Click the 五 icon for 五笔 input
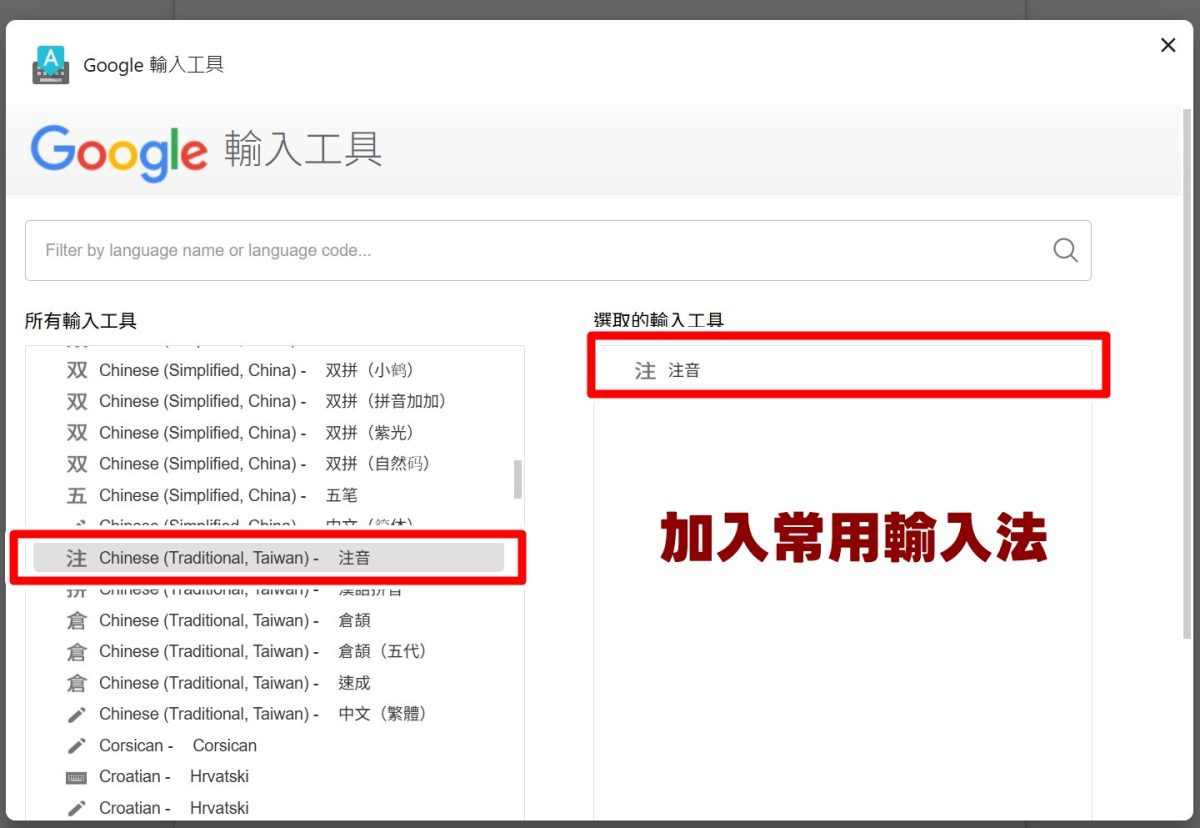Screen dimensions: 1200x828 click(x=76, y=496)
